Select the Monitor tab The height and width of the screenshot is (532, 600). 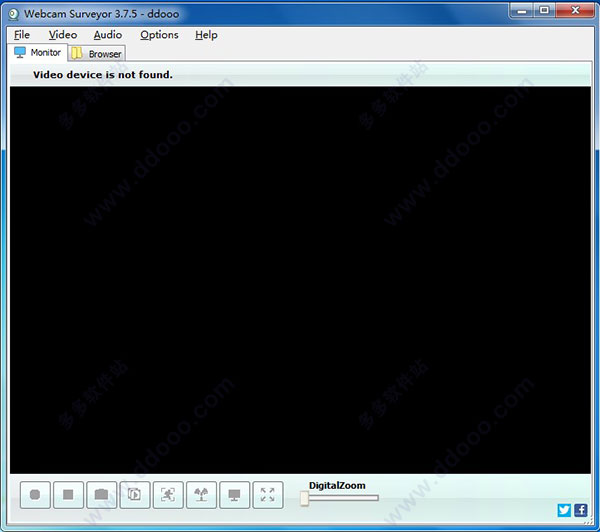(38, 52)
